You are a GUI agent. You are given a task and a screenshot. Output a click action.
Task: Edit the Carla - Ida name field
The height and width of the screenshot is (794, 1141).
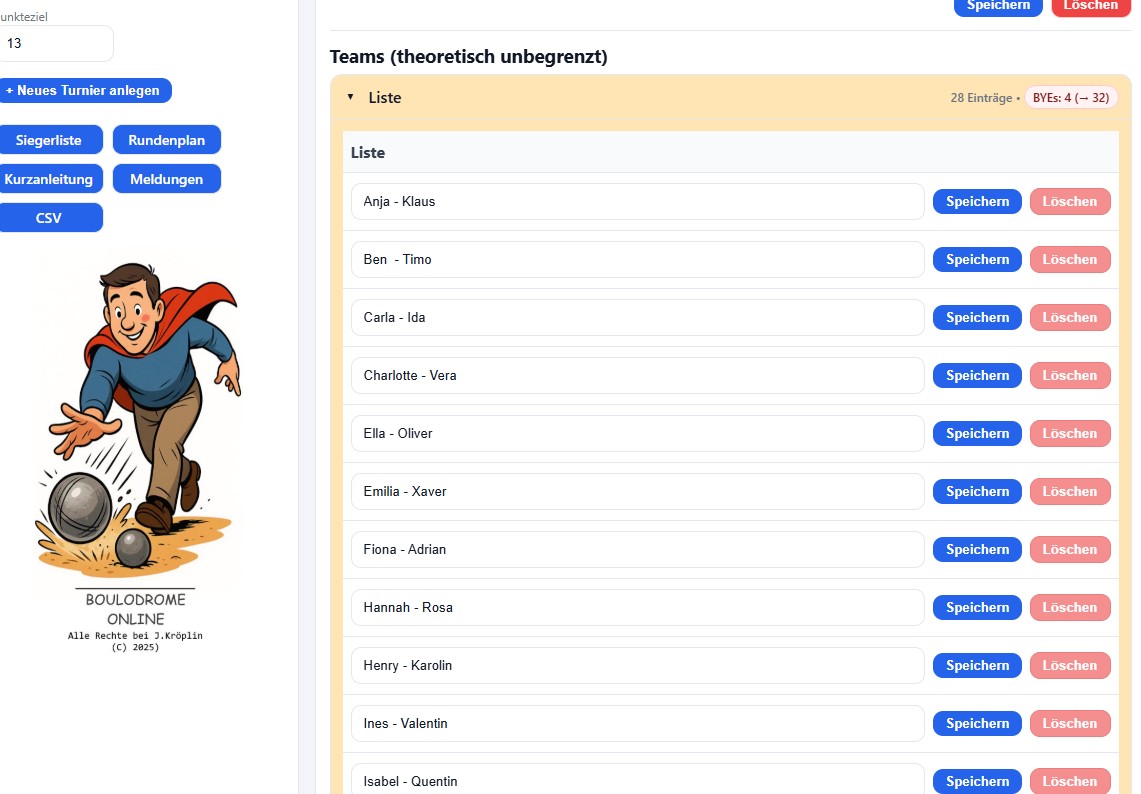[x=637, y=317]
